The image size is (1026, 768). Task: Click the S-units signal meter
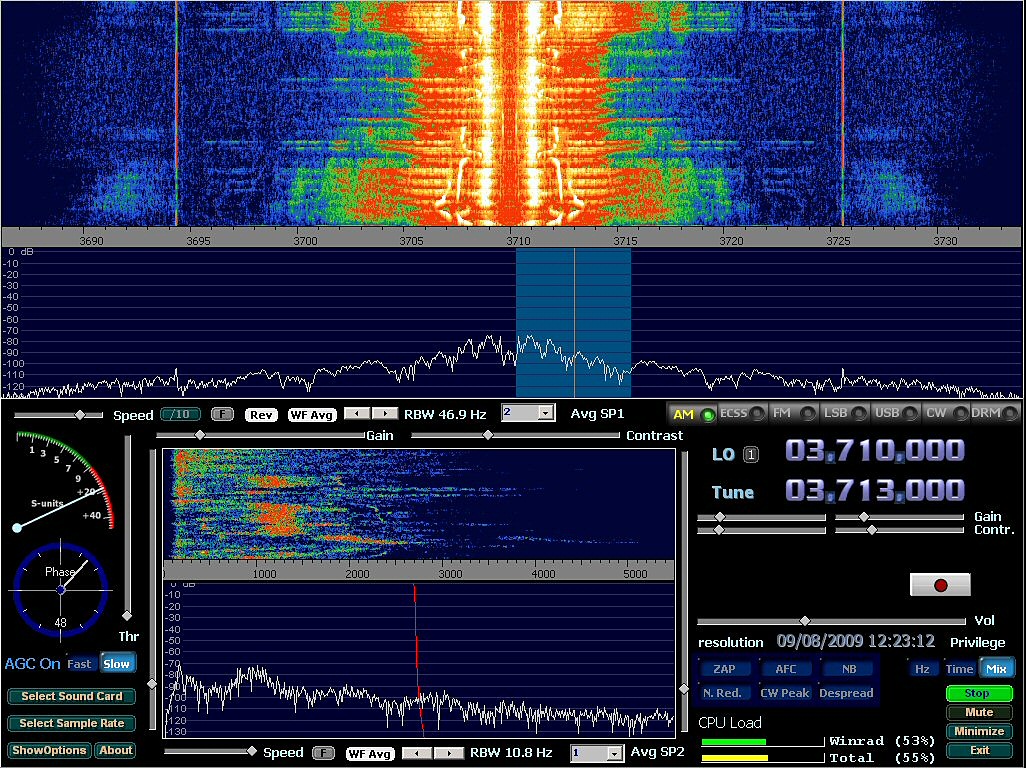pos(63,481)
